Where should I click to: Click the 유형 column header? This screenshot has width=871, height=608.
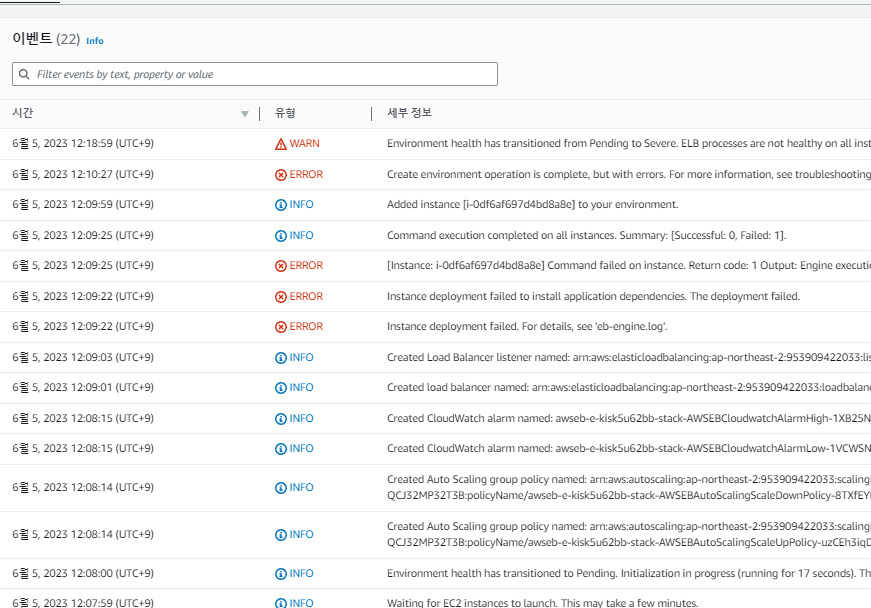click(285, 113)
